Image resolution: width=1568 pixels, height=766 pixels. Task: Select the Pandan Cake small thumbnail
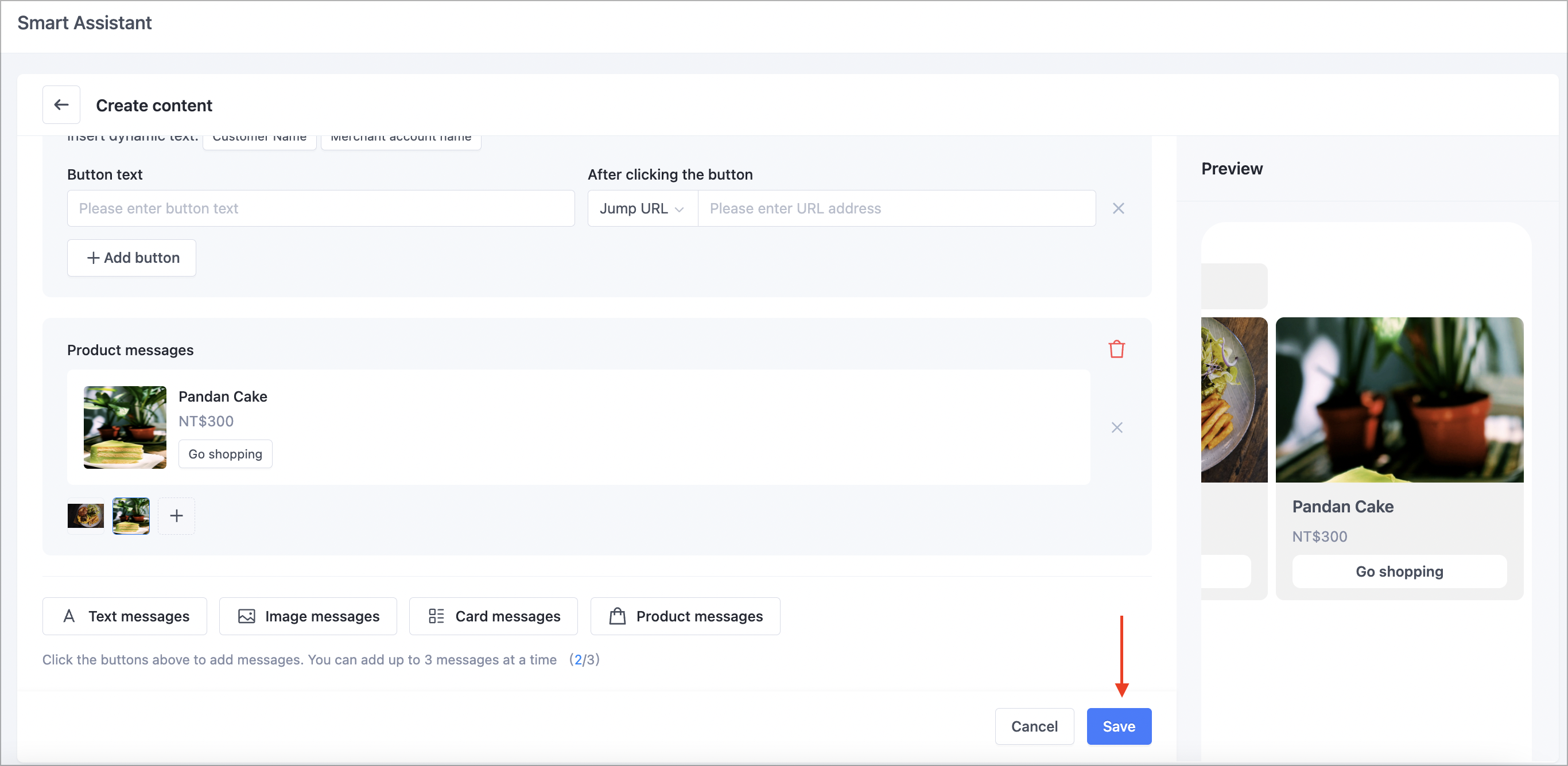[x=131, y=516]
